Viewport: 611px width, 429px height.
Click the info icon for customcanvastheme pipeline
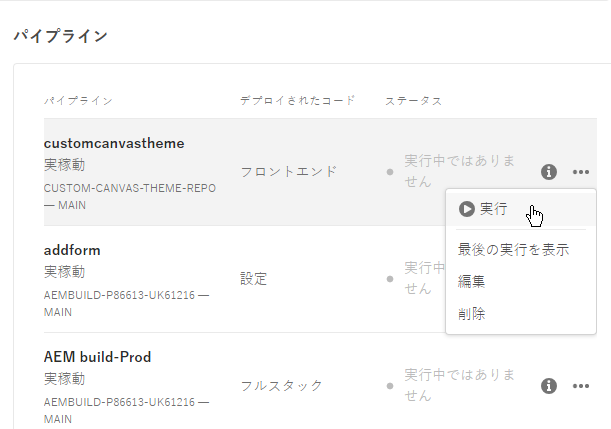549,172
